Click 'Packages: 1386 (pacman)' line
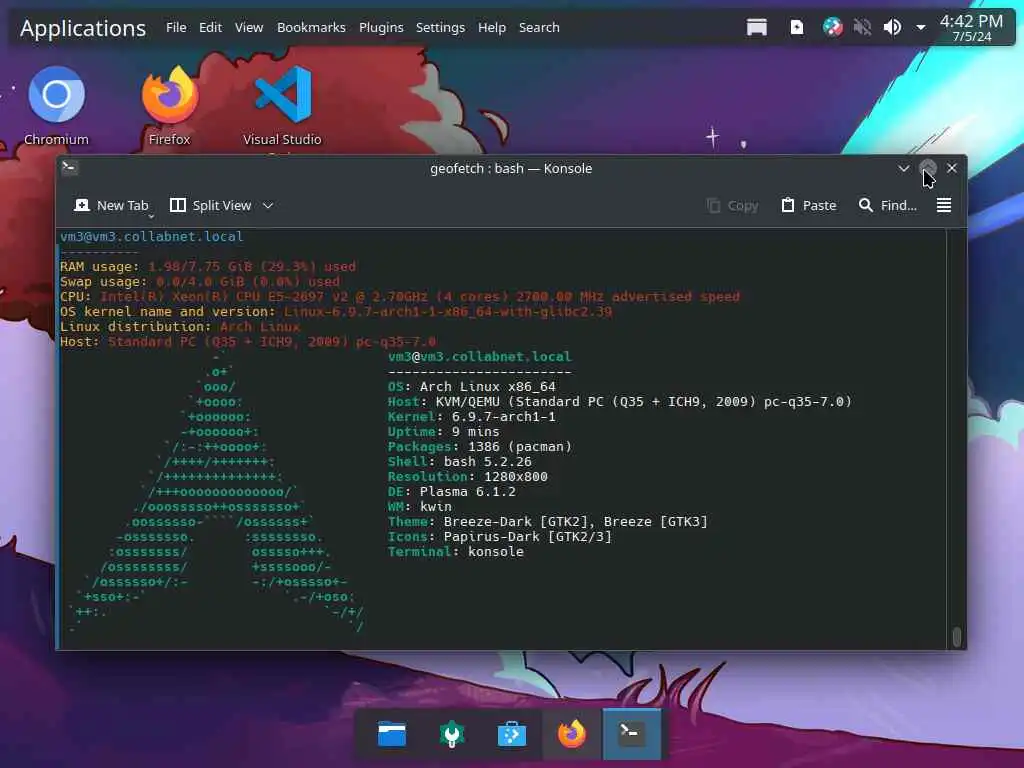The height and width of the screenshot is (768, 1024). click(x=480, y=447)
